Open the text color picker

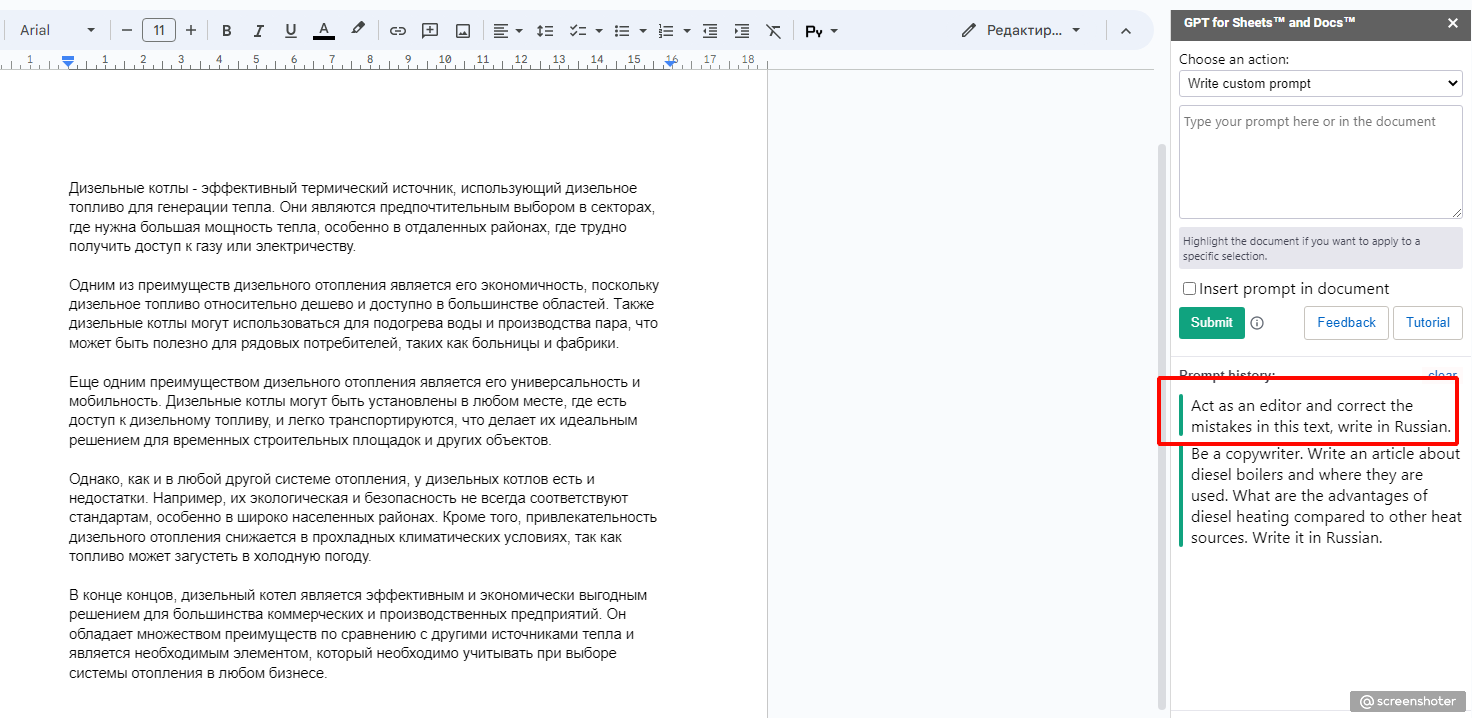coord(323,31)
